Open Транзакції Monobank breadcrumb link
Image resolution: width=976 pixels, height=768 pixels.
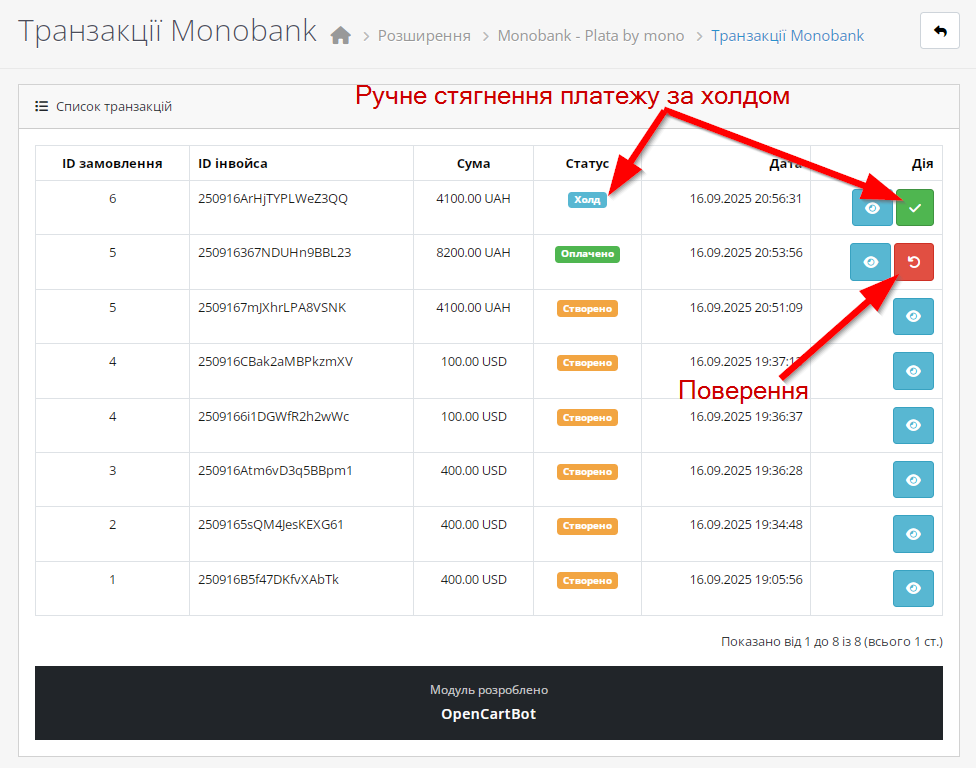[x=787, y=36]
